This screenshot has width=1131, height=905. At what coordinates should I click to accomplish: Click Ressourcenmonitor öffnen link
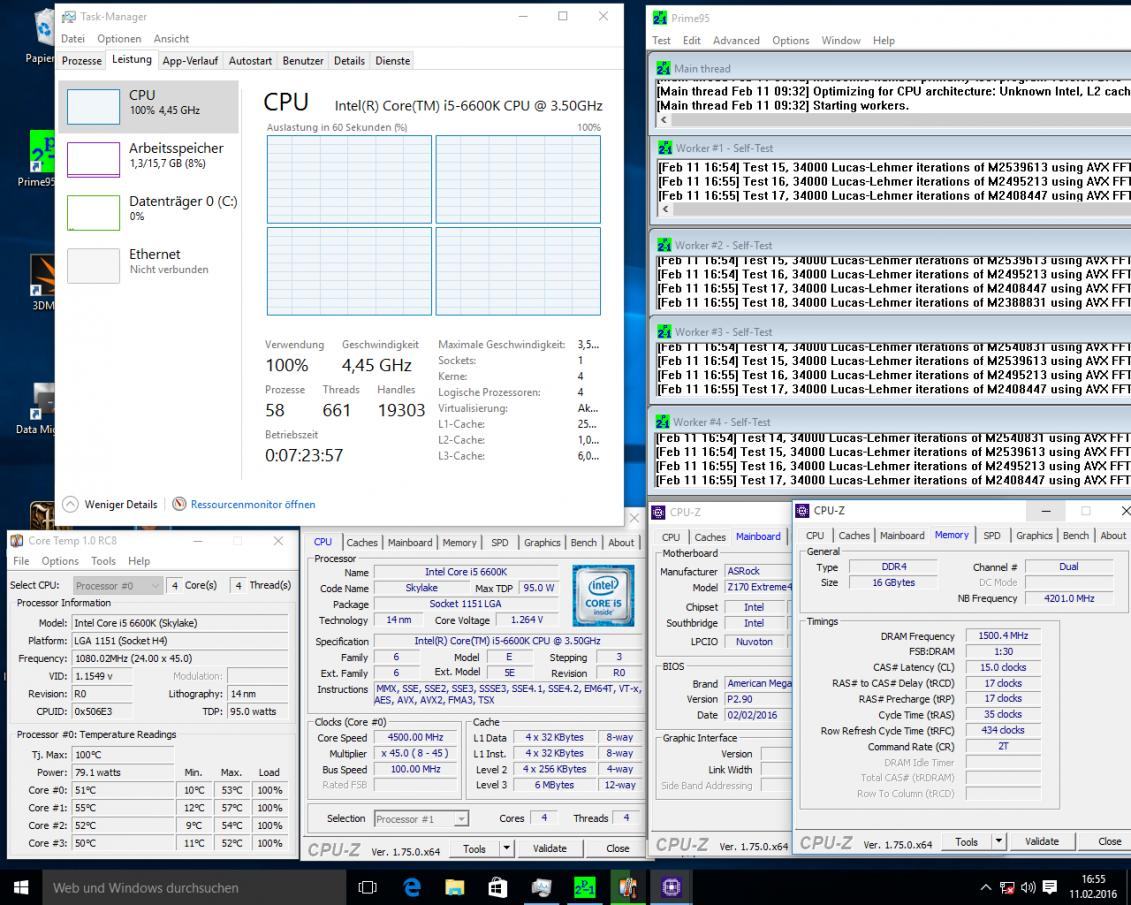point(252,504)
